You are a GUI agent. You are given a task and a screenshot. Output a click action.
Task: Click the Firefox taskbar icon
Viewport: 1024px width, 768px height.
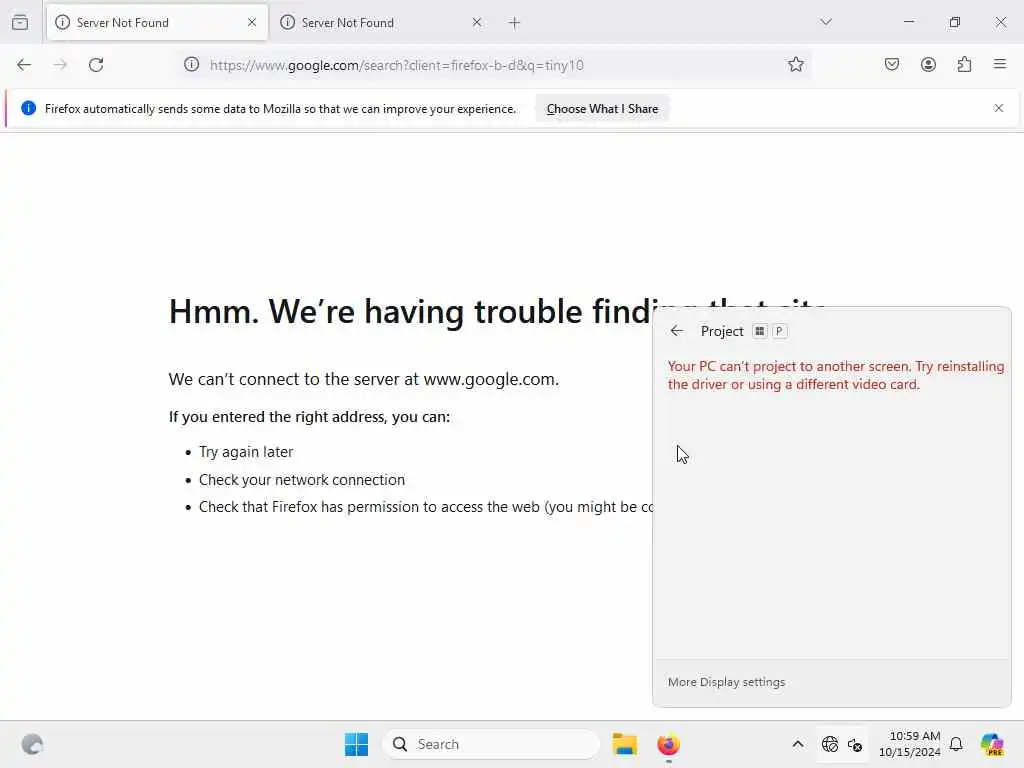668,744
